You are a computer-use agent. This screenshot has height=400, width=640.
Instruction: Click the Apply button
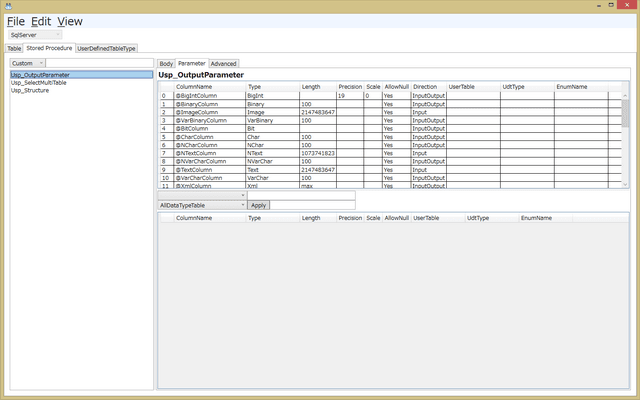(x=258, y=205)
